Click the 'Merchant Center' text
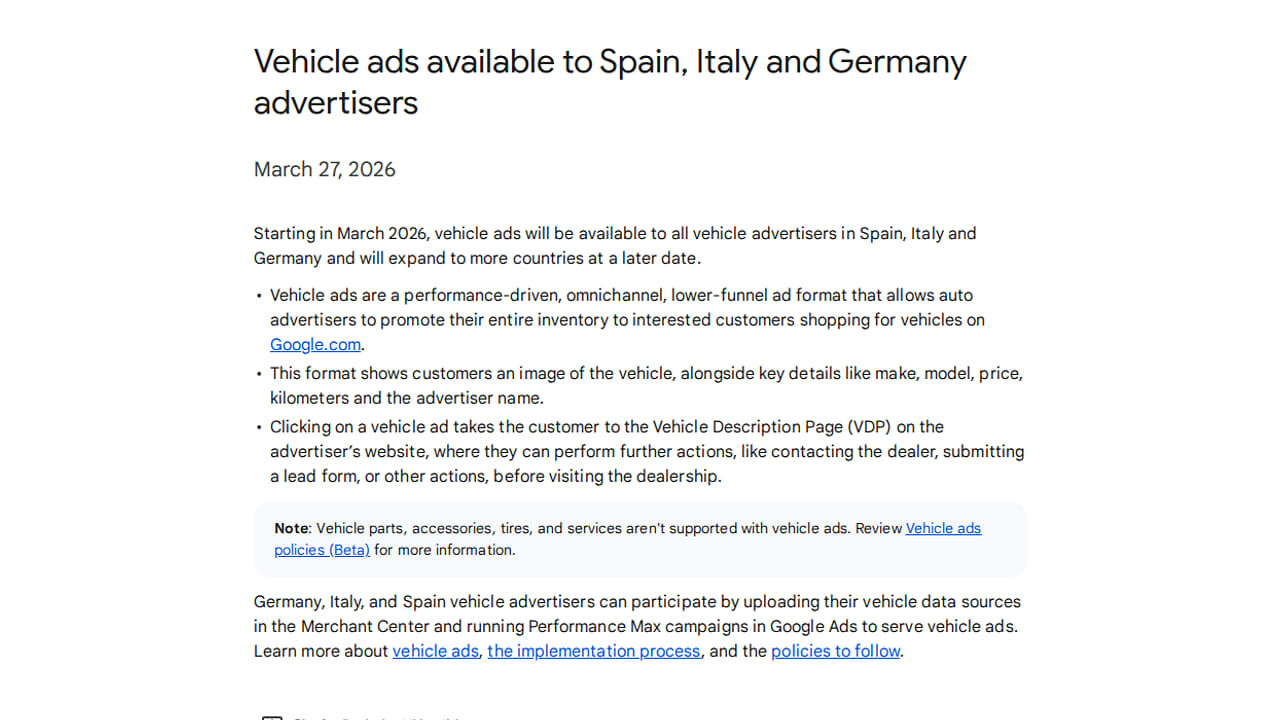1280x720 pixels. pyautogui.click(x=365, y=627)
